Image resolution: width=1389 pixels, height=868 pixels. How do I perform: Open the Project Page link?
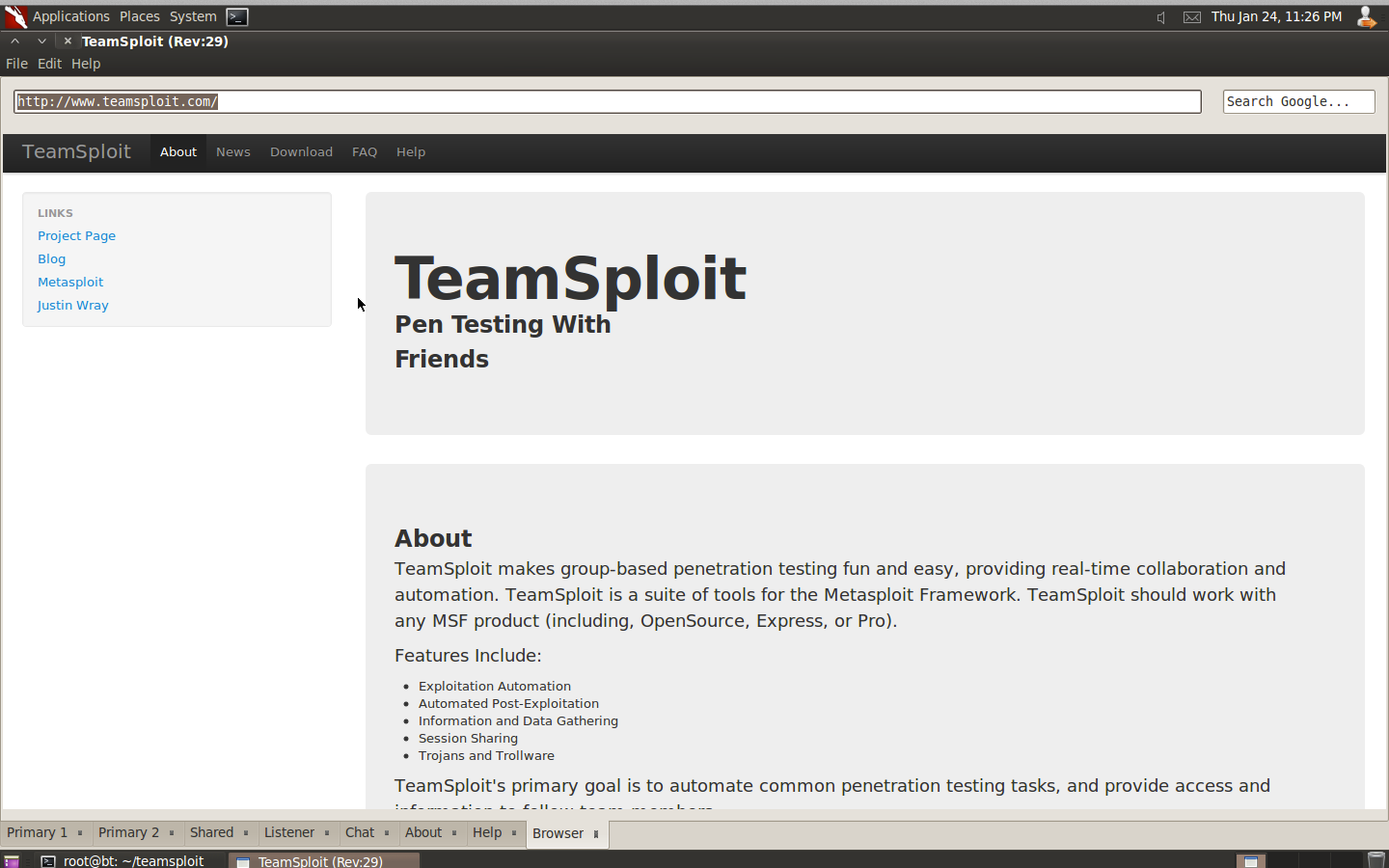tap(76, 235)
